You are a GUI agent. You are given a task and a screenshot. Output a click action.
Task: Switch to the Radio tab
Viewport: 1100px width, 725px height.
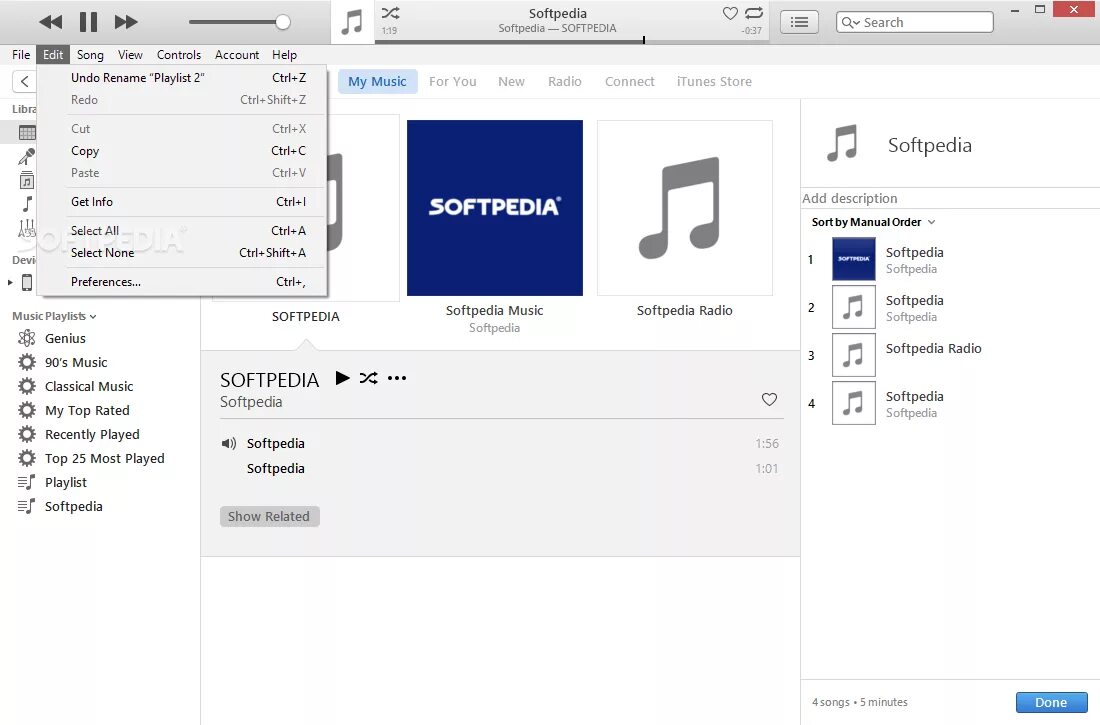(565, 81)
